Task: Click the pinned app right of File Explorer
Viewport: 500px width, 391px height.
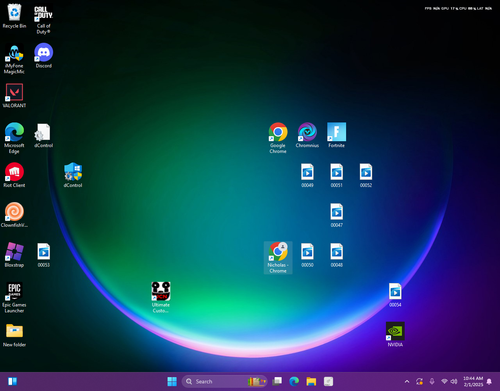Action: click(328, 381)
